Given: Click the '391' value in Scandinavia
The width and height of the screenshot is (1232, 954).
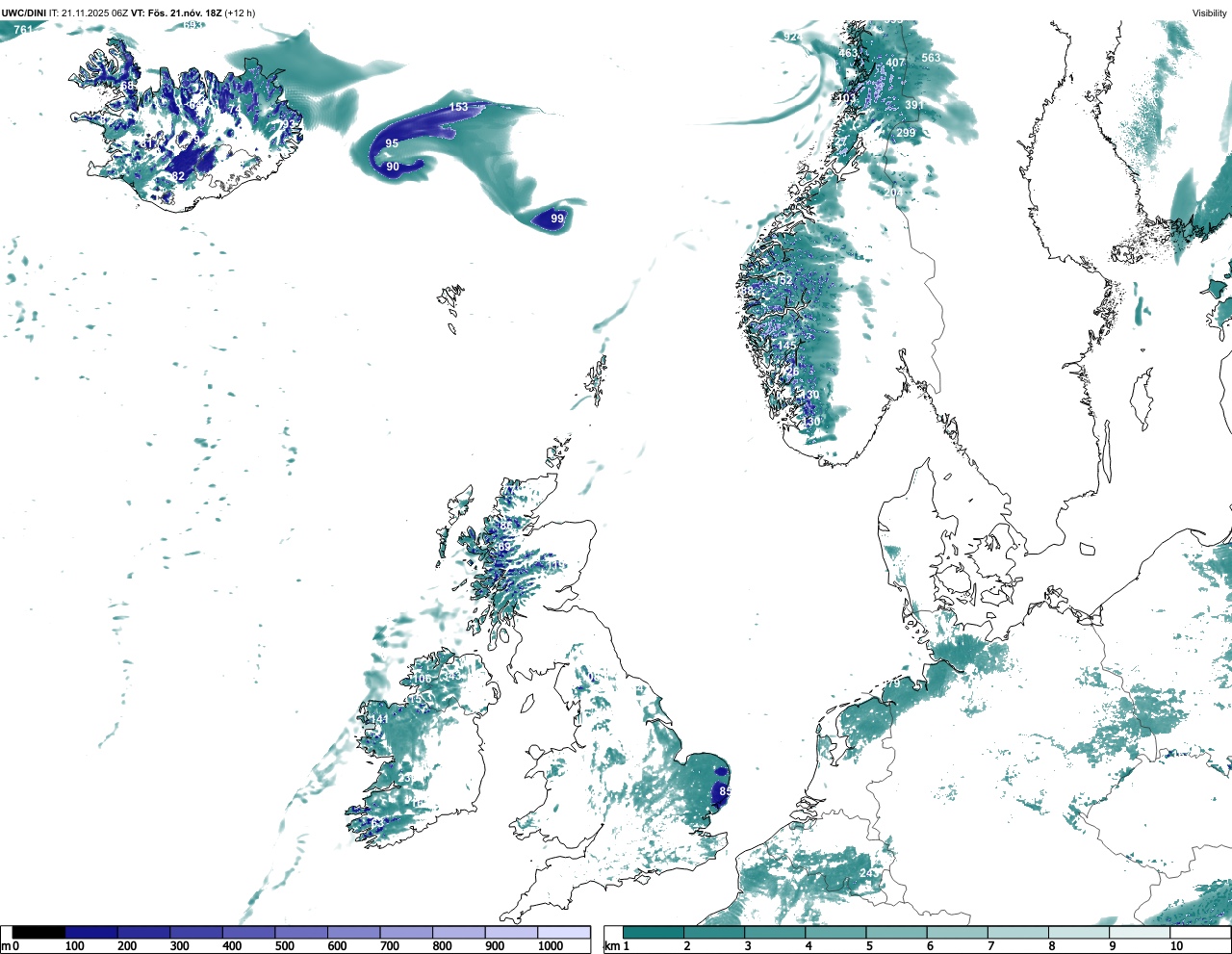Looking at the screenshot, I should (x=914, y=105).
